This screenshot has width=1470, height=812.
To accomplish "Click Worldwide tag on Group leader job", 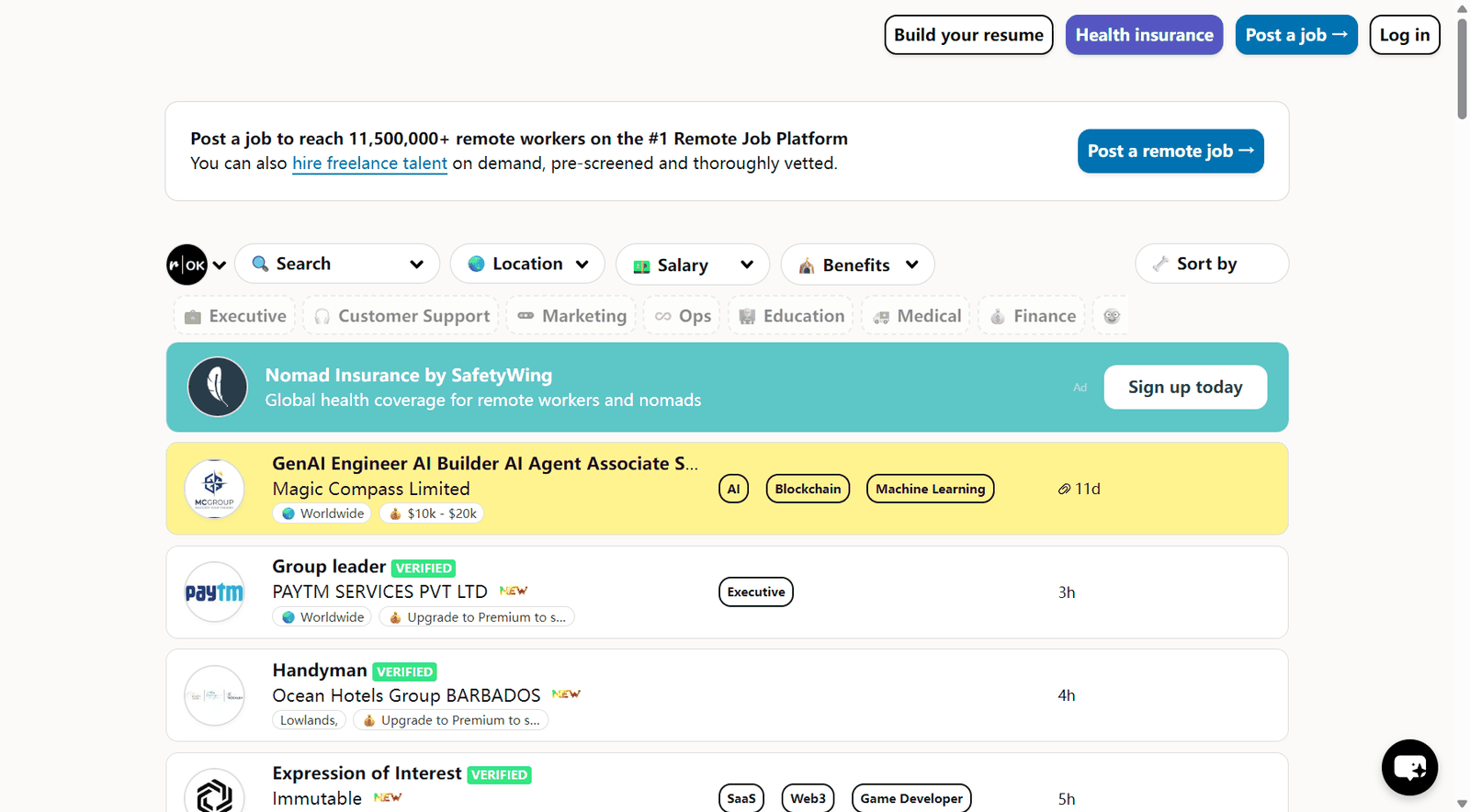I will coord(322,617).
